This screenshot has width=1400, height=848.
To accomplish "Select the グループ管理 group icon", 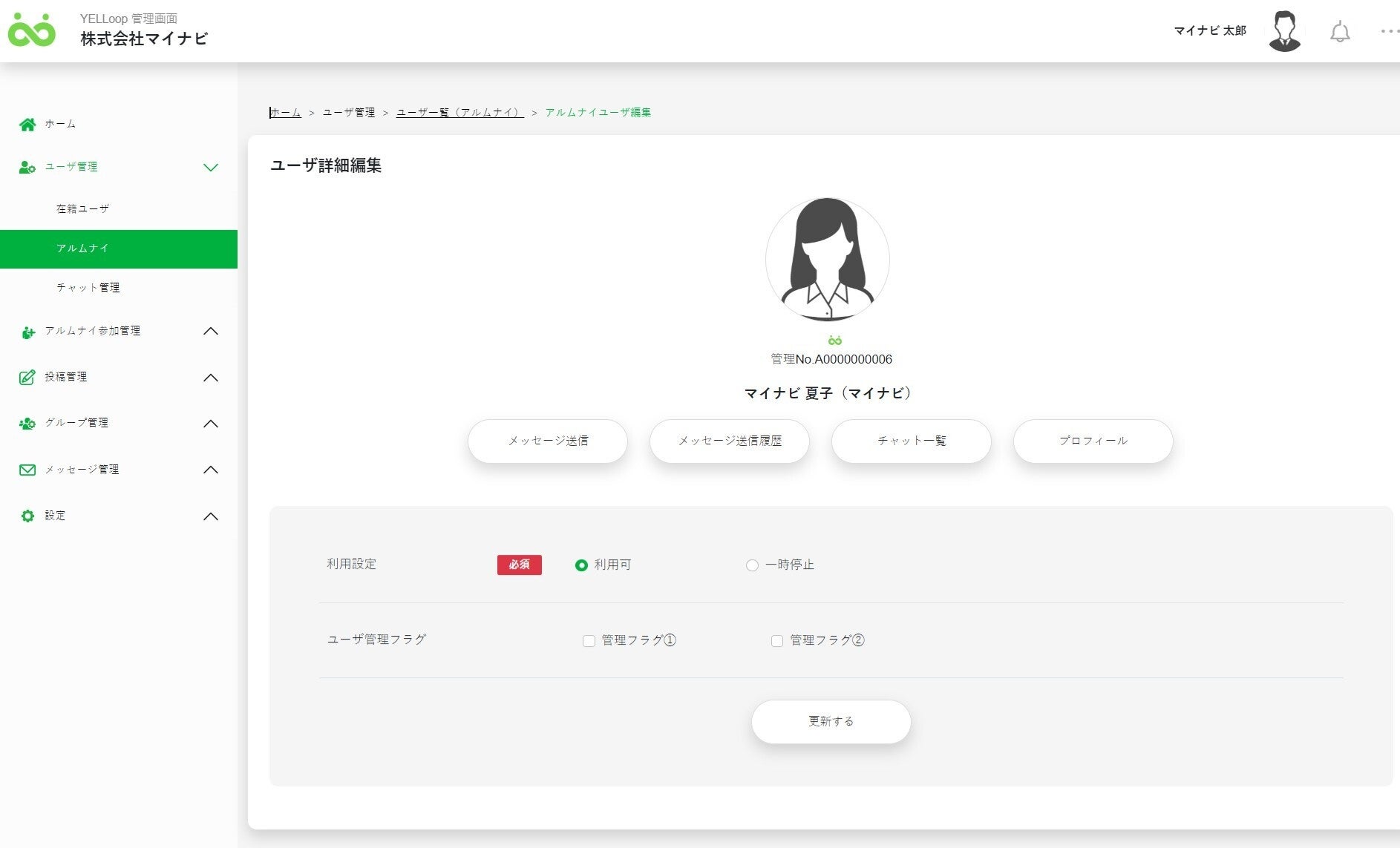I will pyautogui.click(x=27, y=423).
